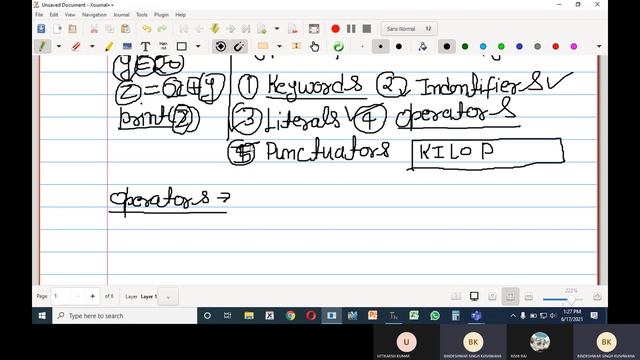Open the insert page dropdown arrow
This screenshot has width=640, height=360.
tap(277, 29)
